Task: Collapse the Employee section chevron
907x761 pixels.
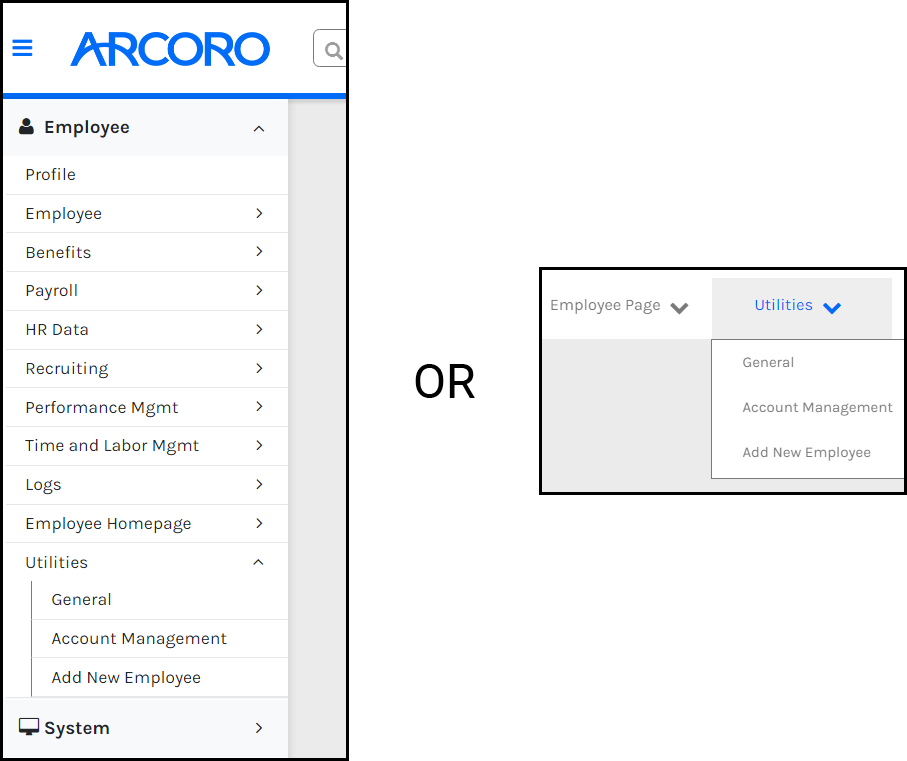Action: [x=259, y=129]
